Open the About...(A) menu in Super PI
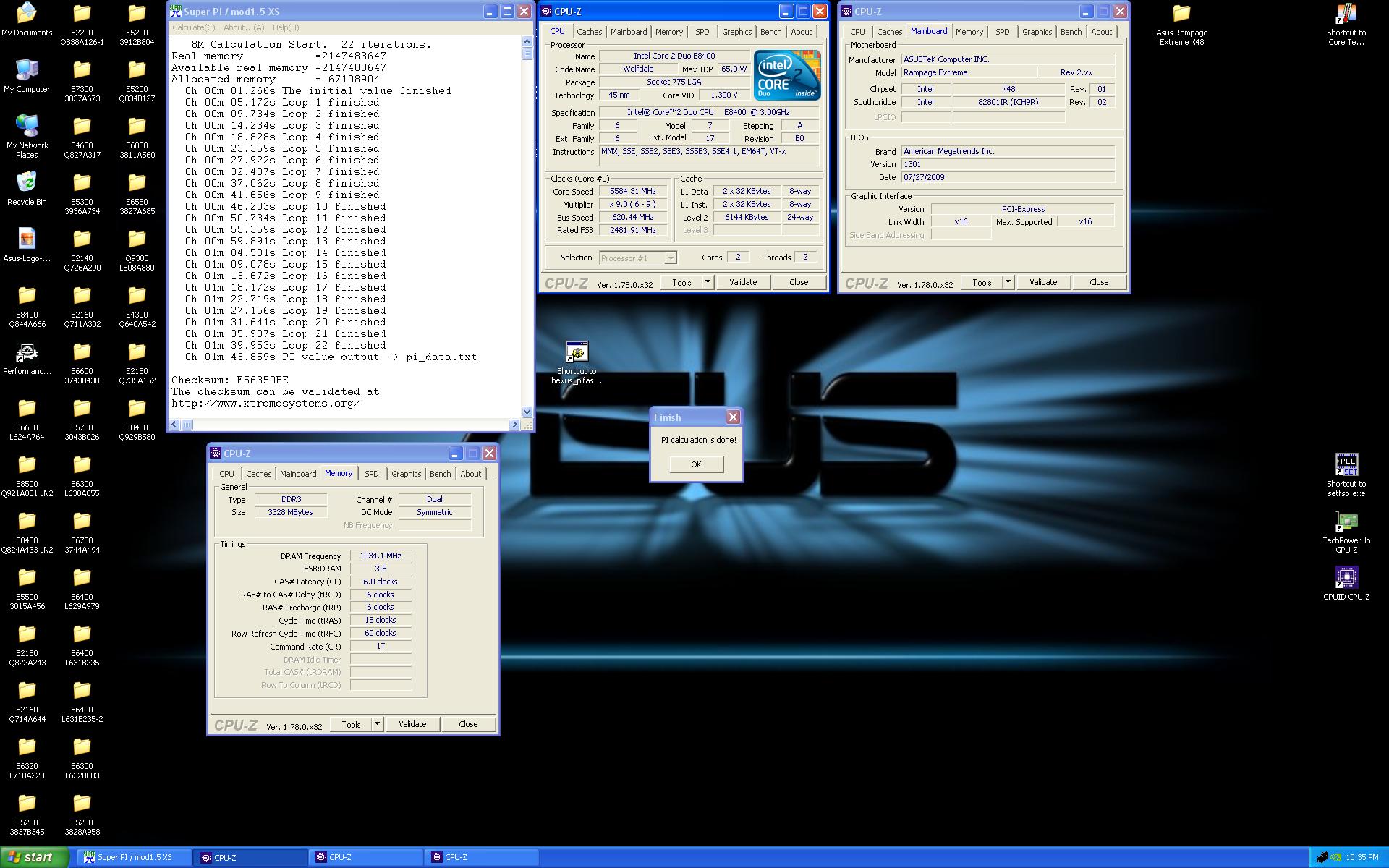Screen dimensions: 1389x868 coord(244,27)
